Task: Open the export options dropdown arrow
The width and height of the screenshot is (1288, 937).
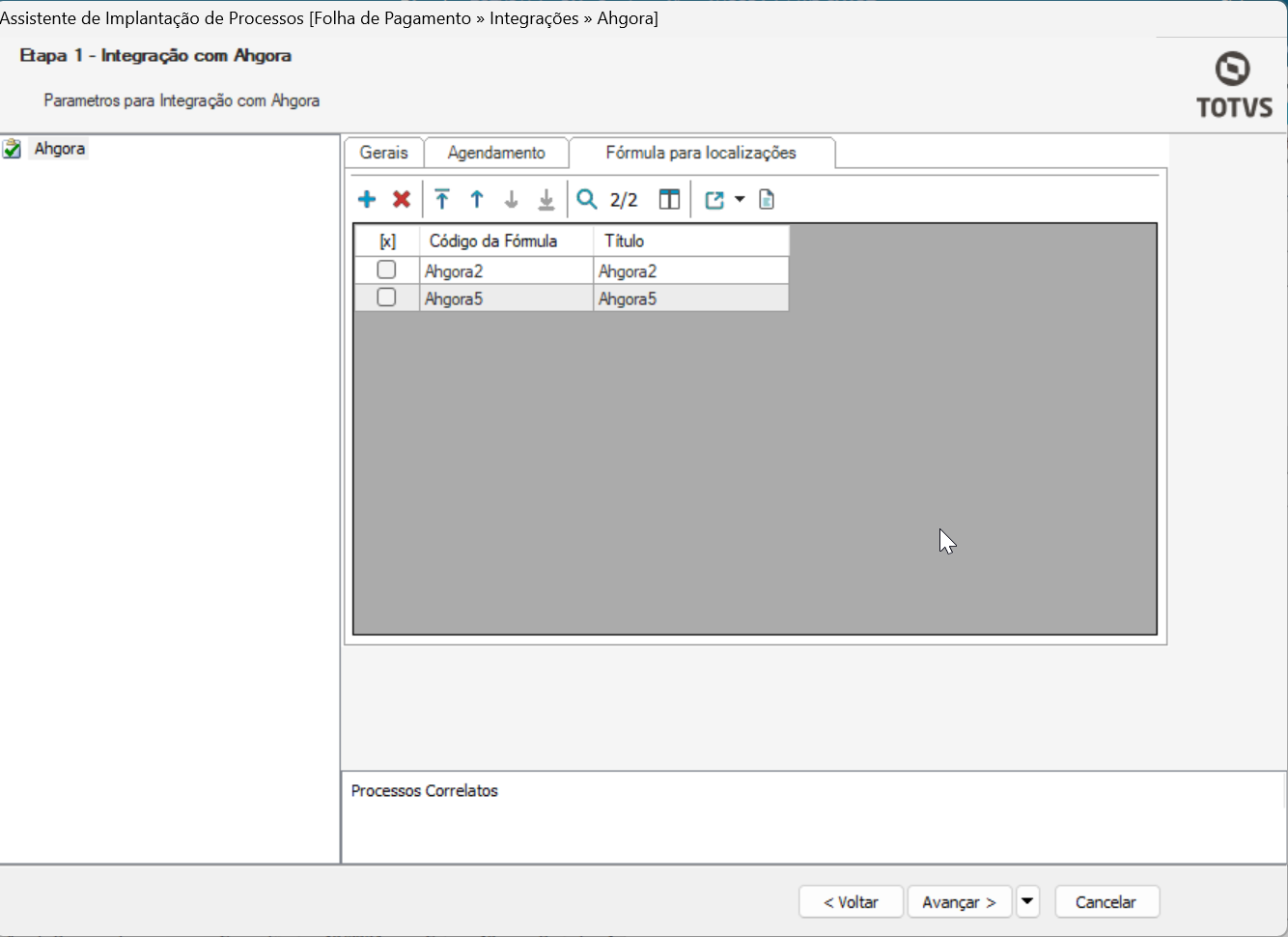Action: [x=740, y=200]
